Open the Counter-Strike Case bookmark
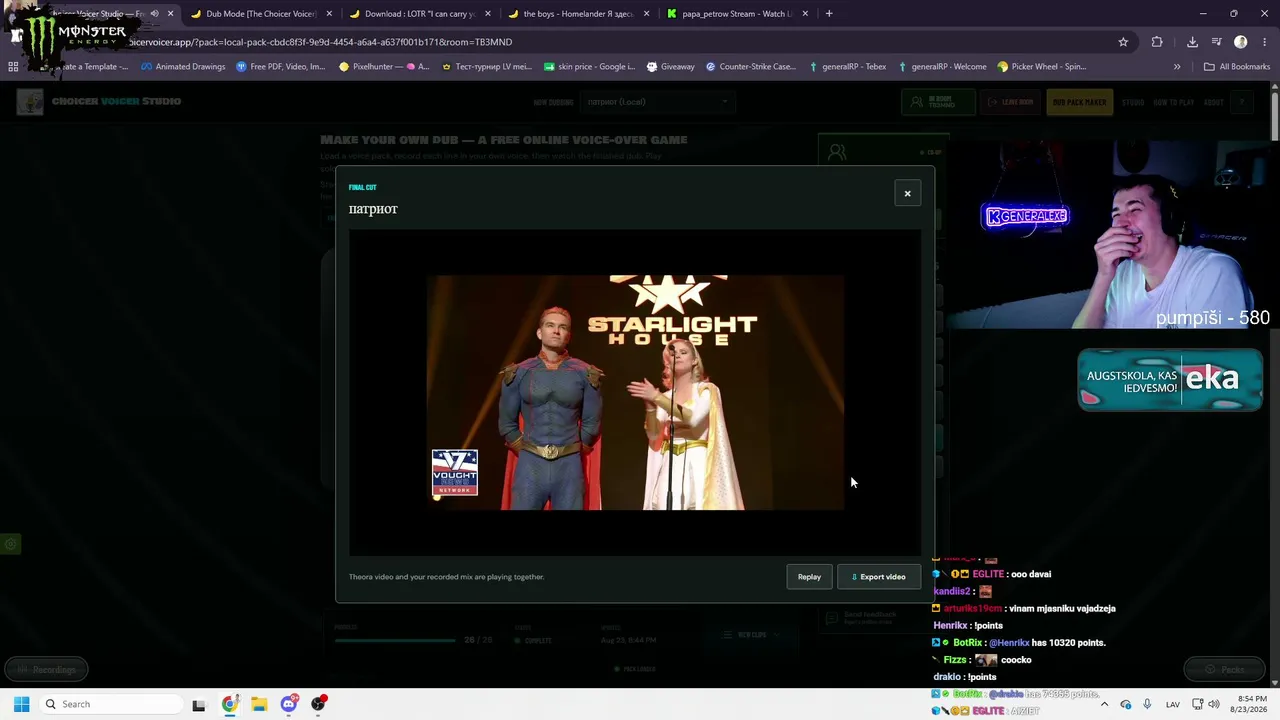1280x720 pixels. [751, 67]
